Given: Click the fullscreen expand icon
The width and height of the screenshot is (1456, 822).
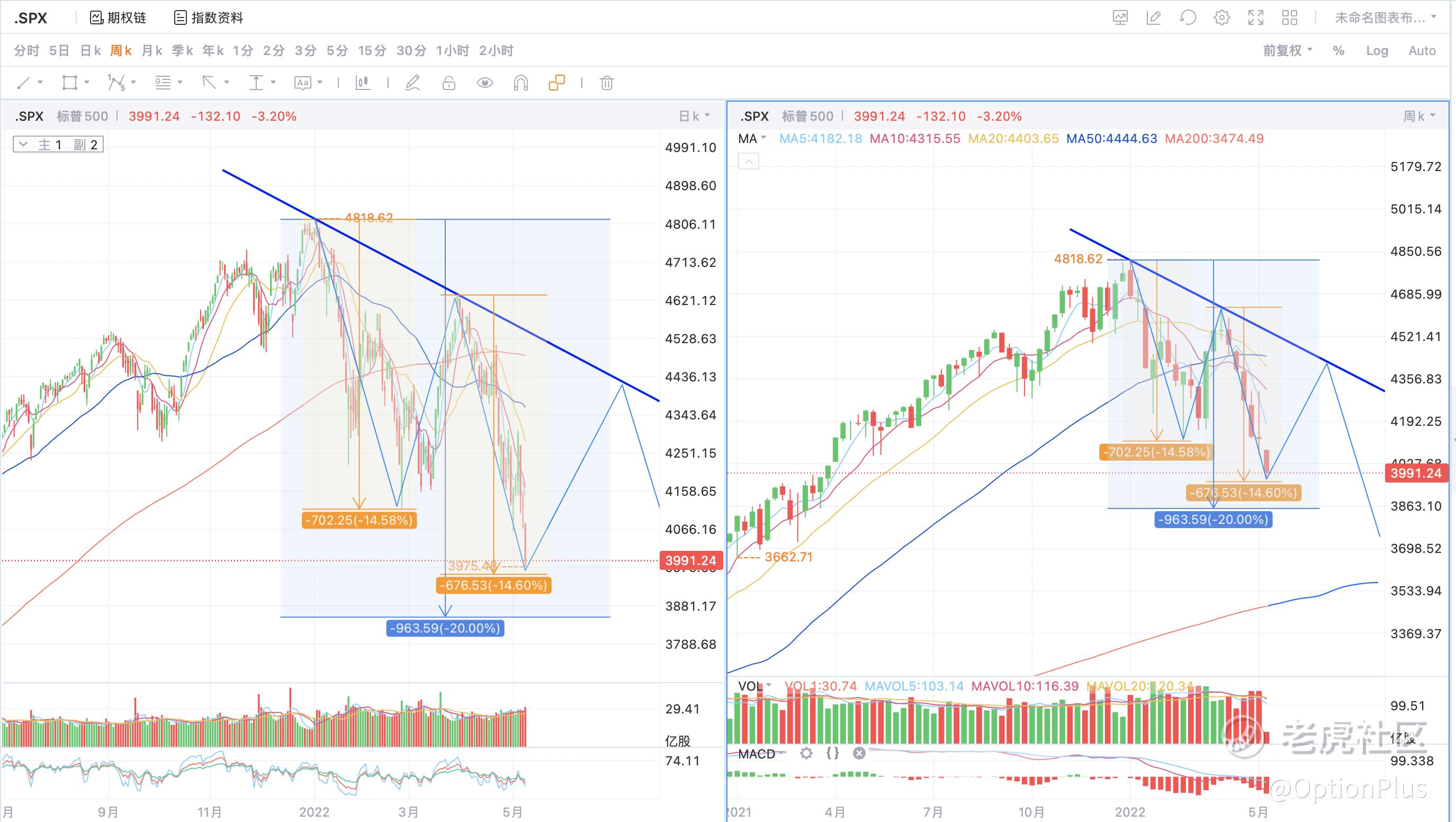Looking at the screenshot, I should [1255, 17].
